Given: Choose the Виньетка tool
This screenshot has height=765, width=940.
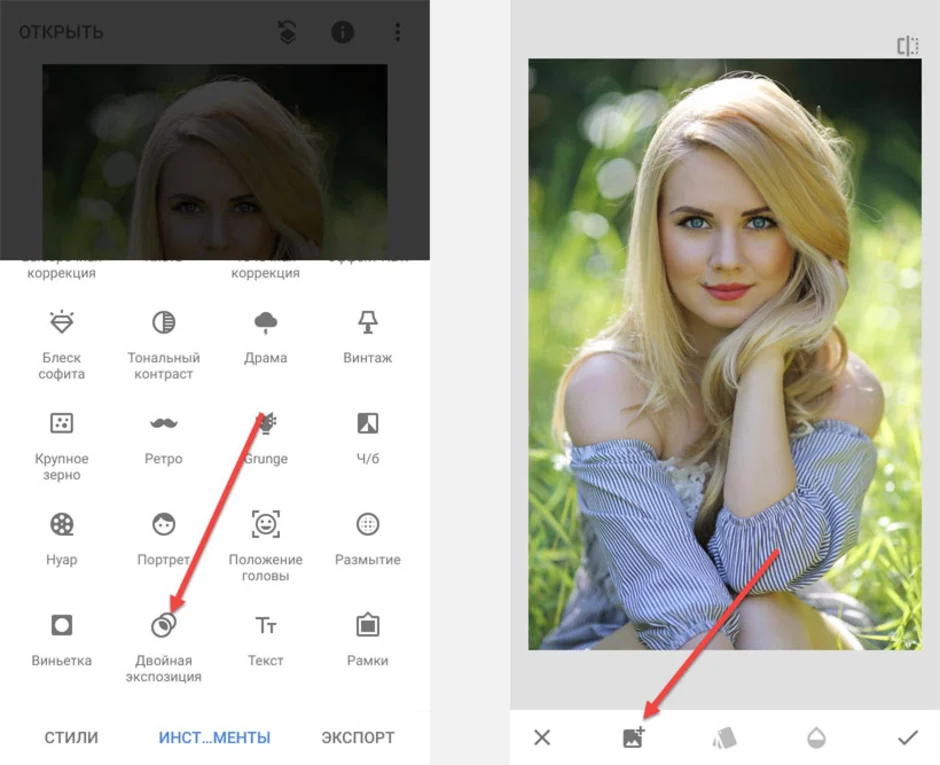Looking at the screenshot, I should pyautogui.click(x=62, y=640).
